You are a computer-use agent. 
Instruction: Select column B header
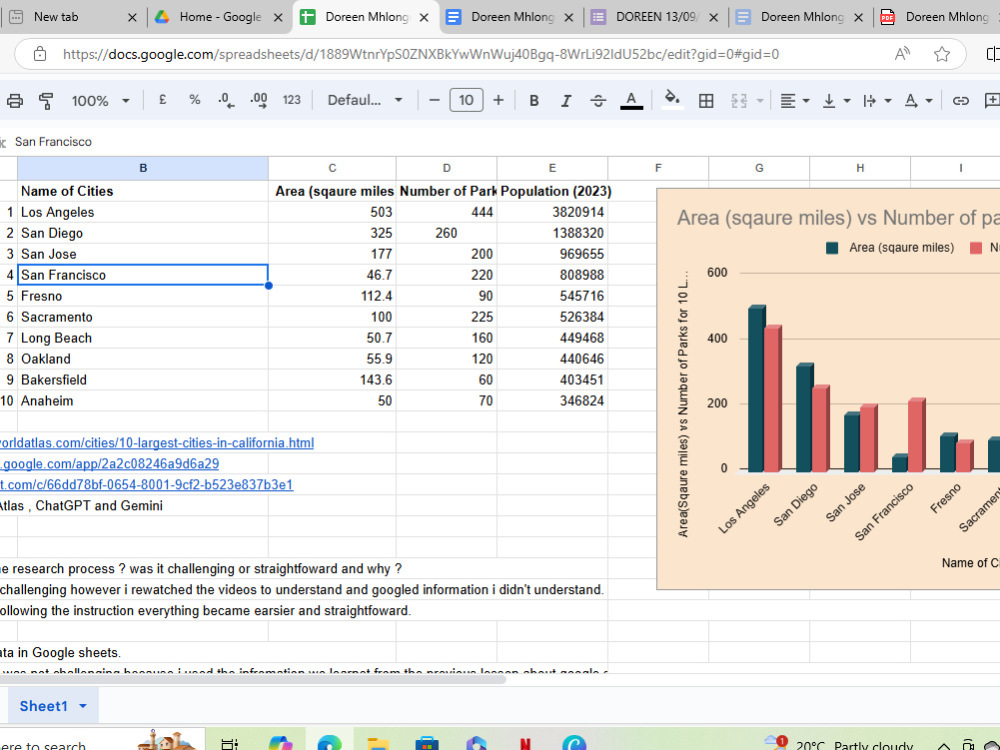click(143, 168)
